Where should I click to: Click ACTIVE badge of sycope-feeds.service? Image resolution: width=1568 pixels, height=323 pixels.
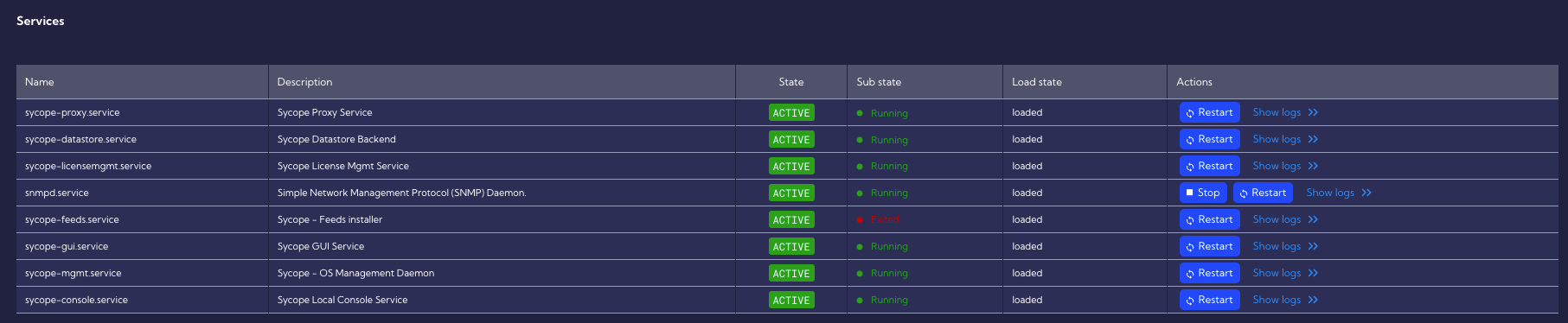(x=791, y=219)
